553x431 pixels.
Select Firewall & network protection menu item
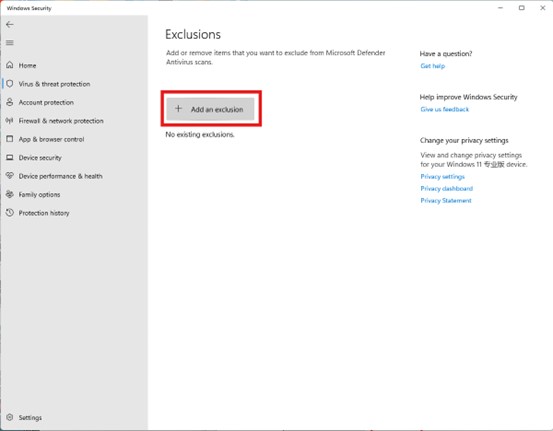(x=55, y=121)
